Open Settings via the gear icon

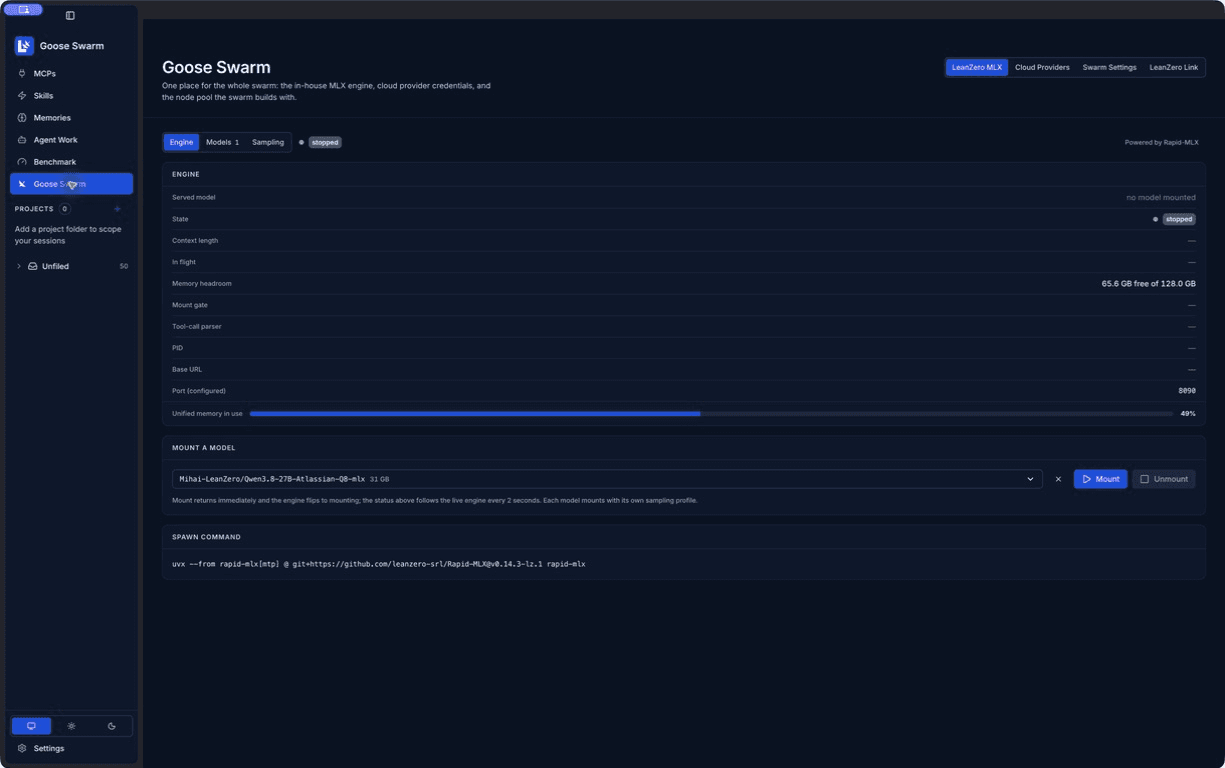22,748
